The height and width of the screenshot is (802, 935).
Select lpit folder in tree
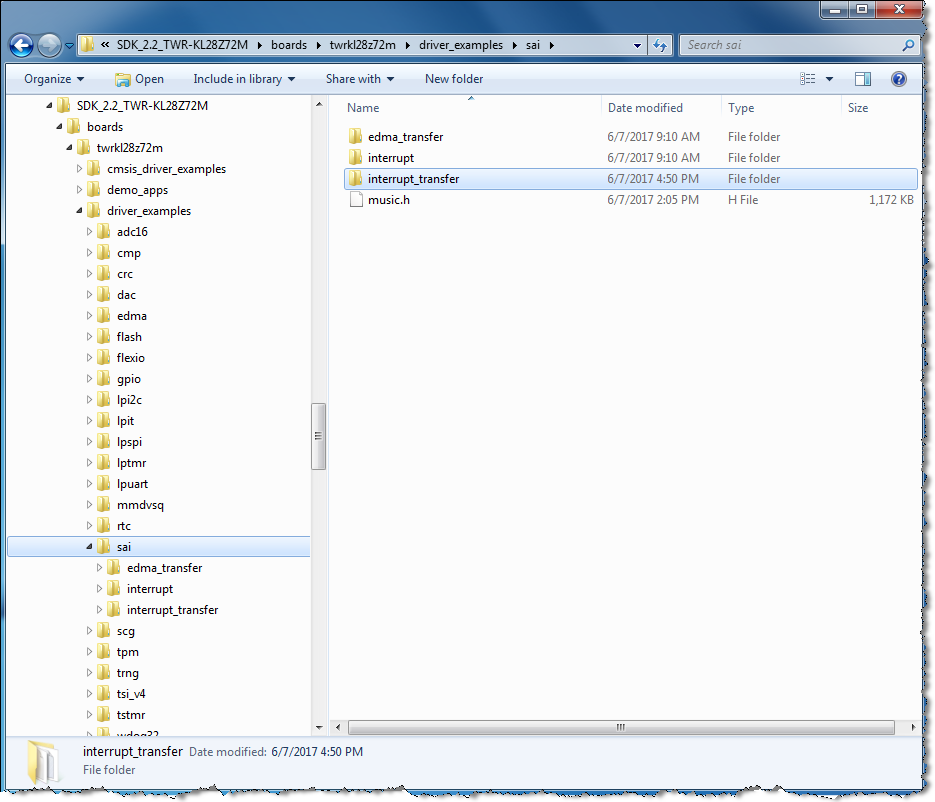point(125,421)
